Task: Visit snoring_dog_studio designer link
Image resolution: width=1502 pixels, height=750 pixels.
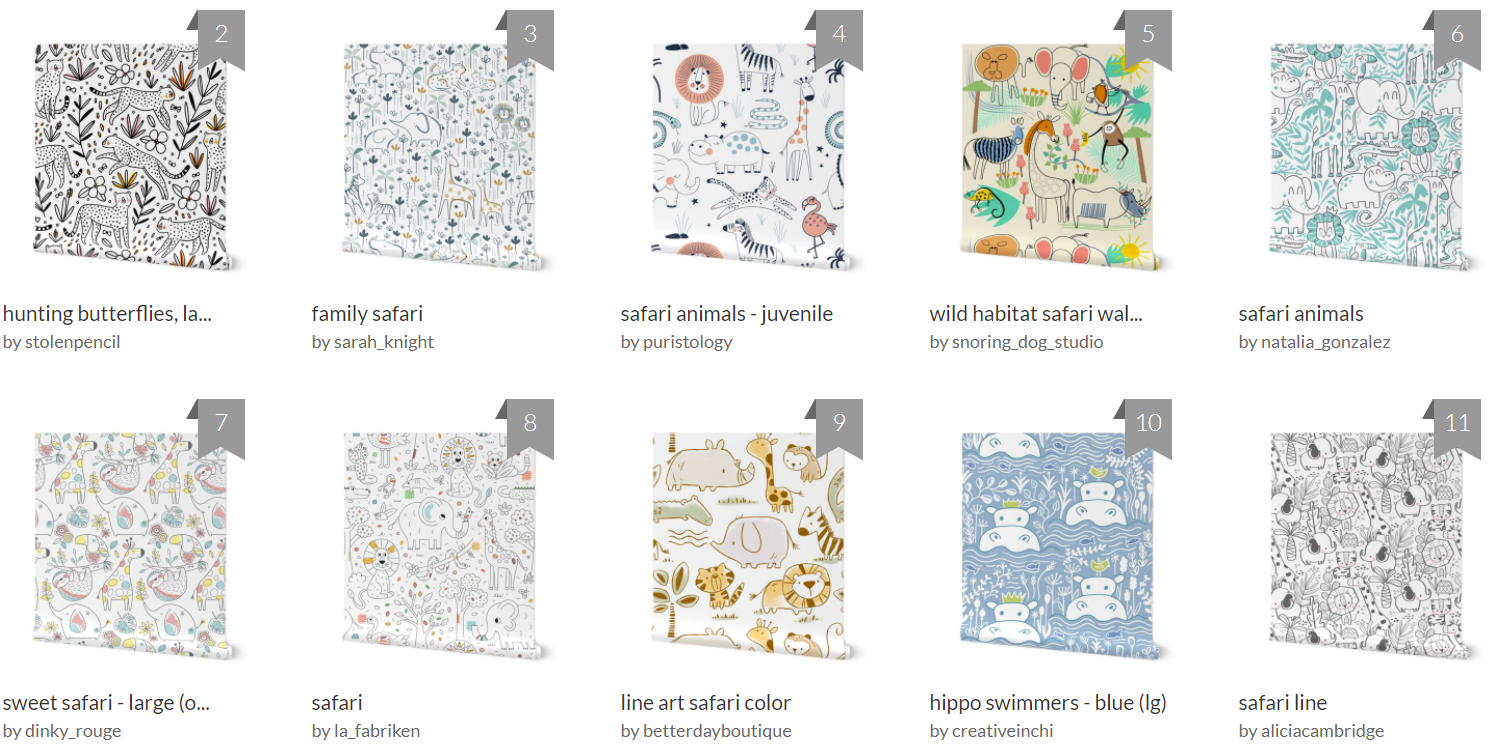Action: 1016,342
